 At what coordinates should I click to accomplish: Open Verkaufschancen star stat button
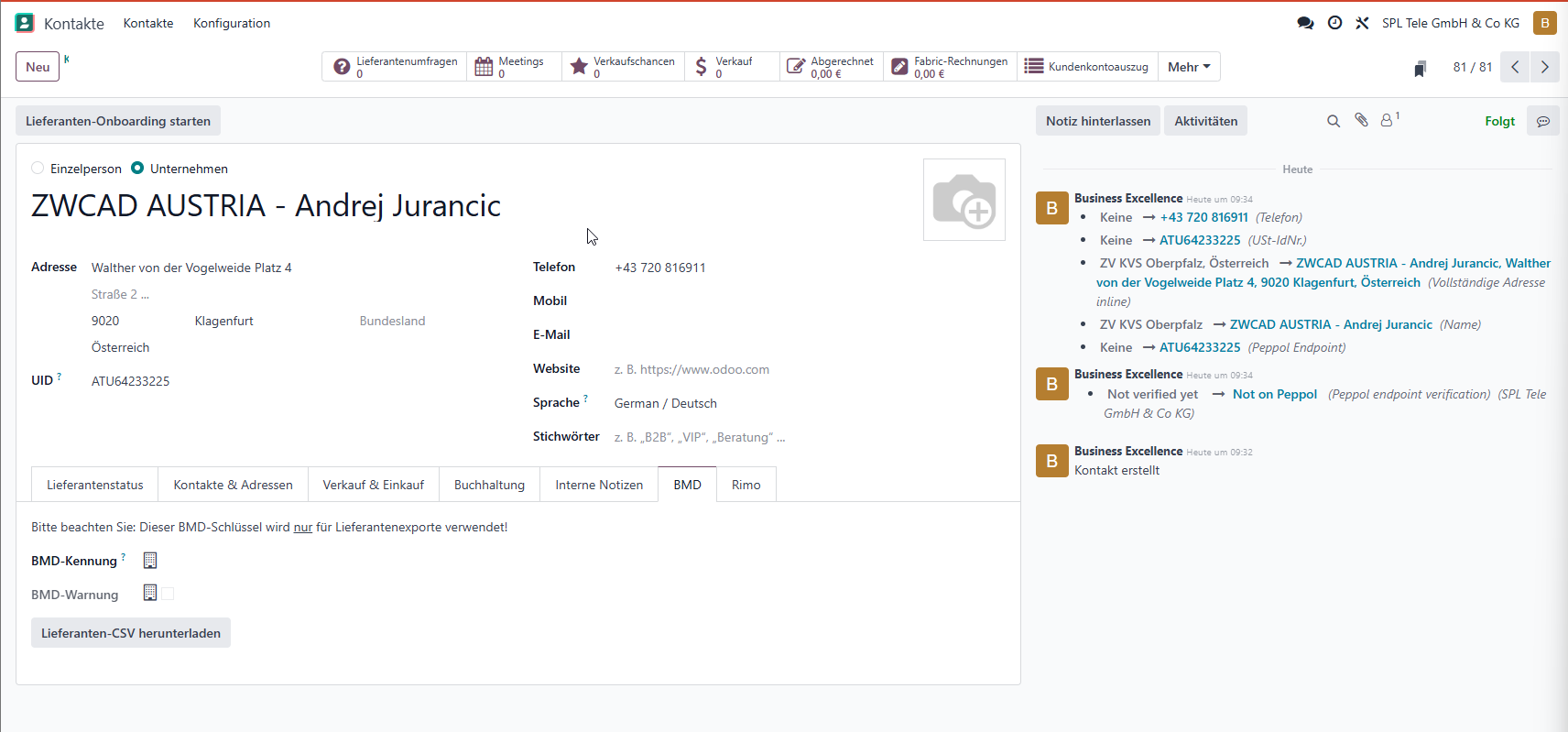coord(623,67)
